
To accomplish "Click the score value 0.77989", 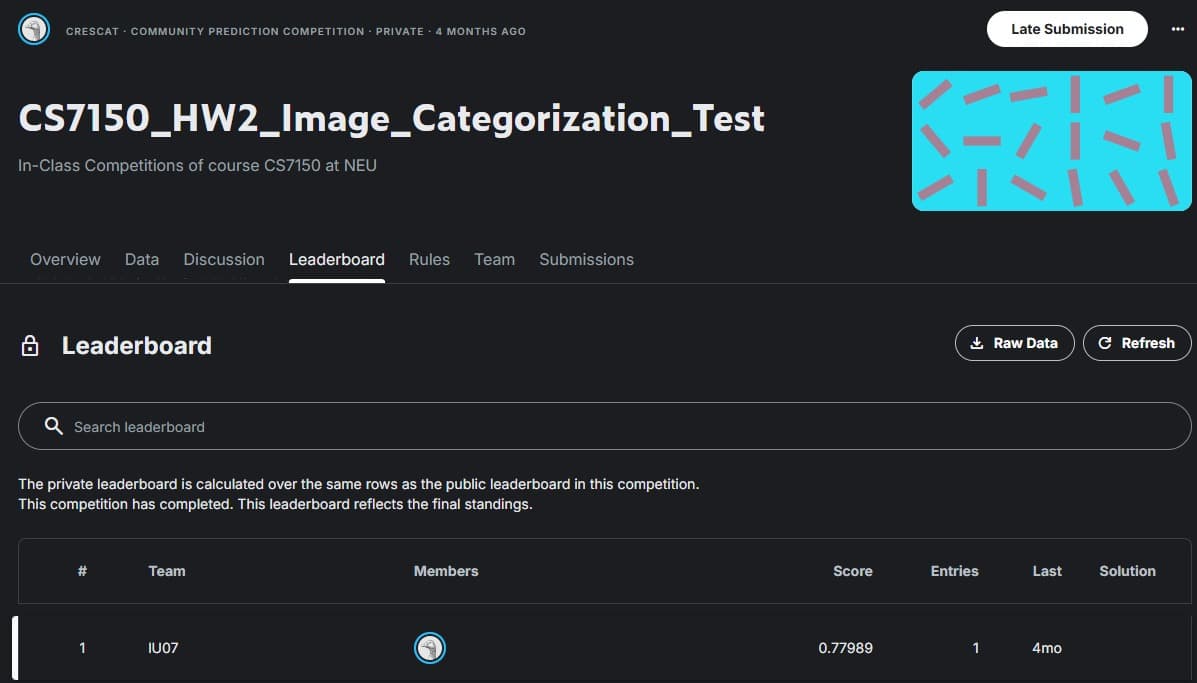I will tap(845, 648).
